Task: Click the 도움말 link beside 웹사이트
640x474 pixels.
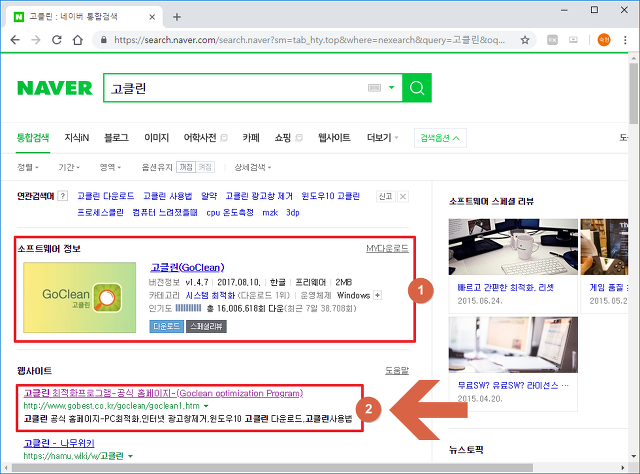Action: coord(397,371)
